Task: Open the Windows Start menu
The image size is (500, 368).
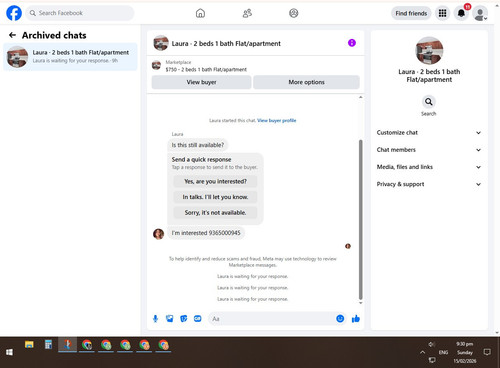Action: 9,352
